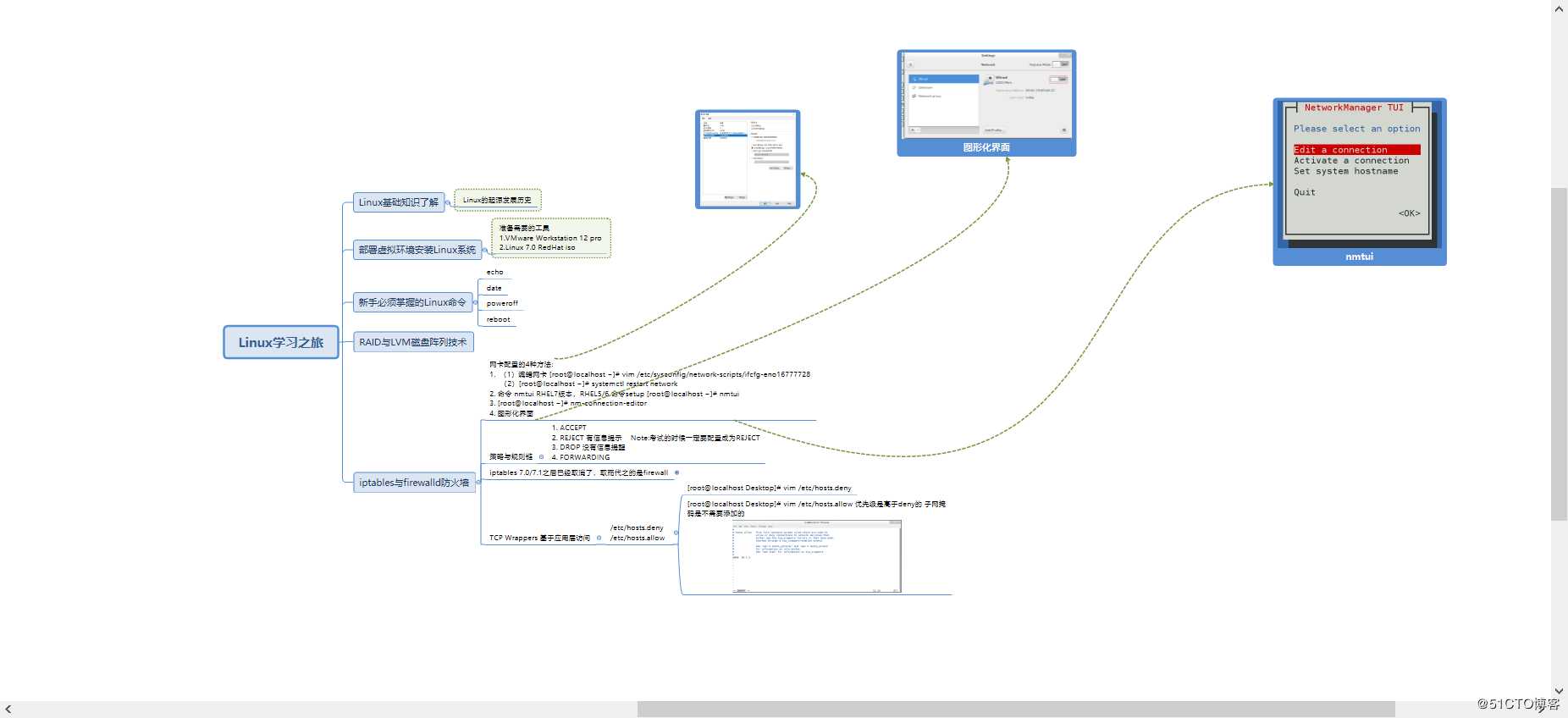
Task: Select the Linux基础知识了解 topic node
Action: pos(399,202)
